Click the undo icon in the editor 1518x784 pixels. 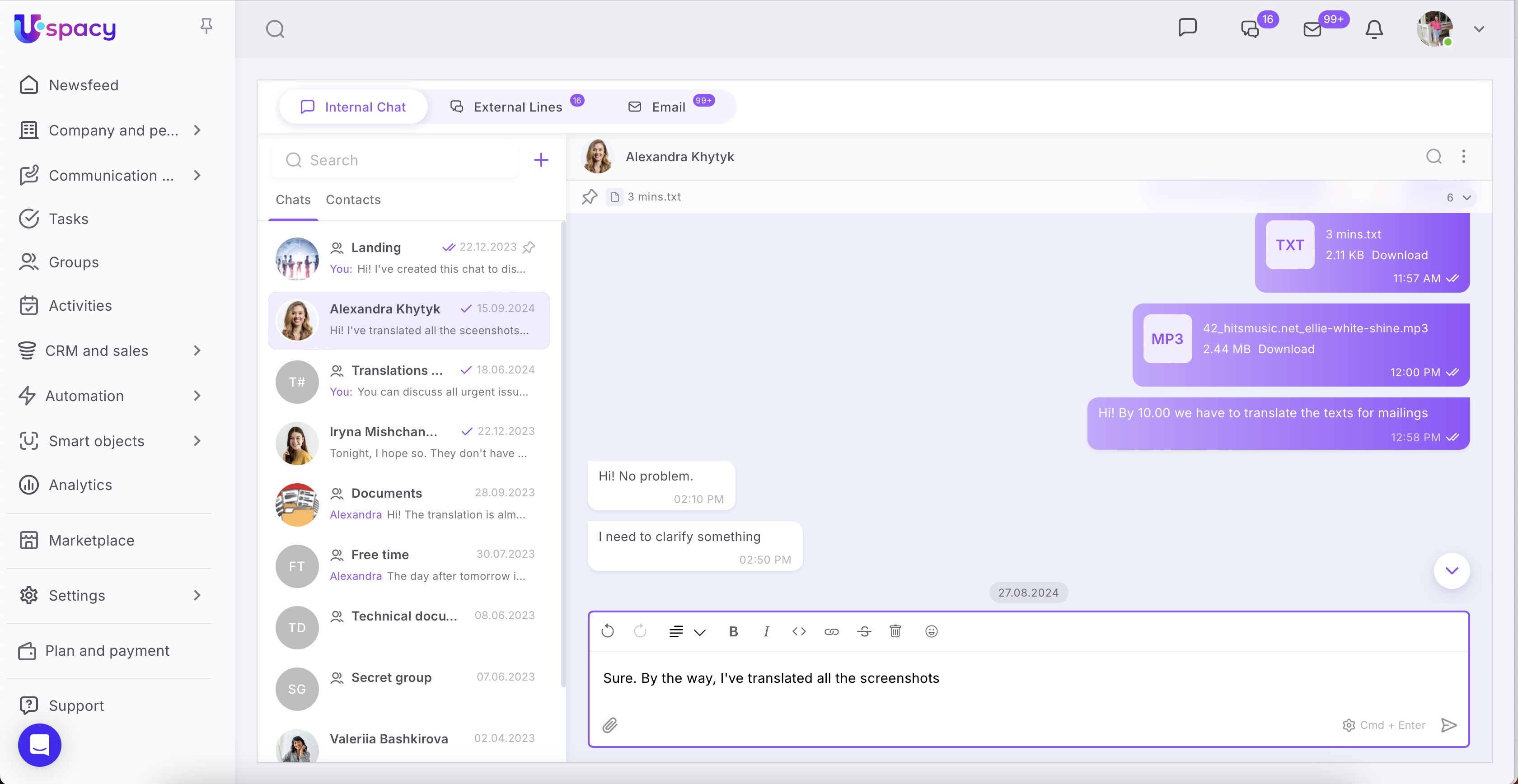click(608, 631)
